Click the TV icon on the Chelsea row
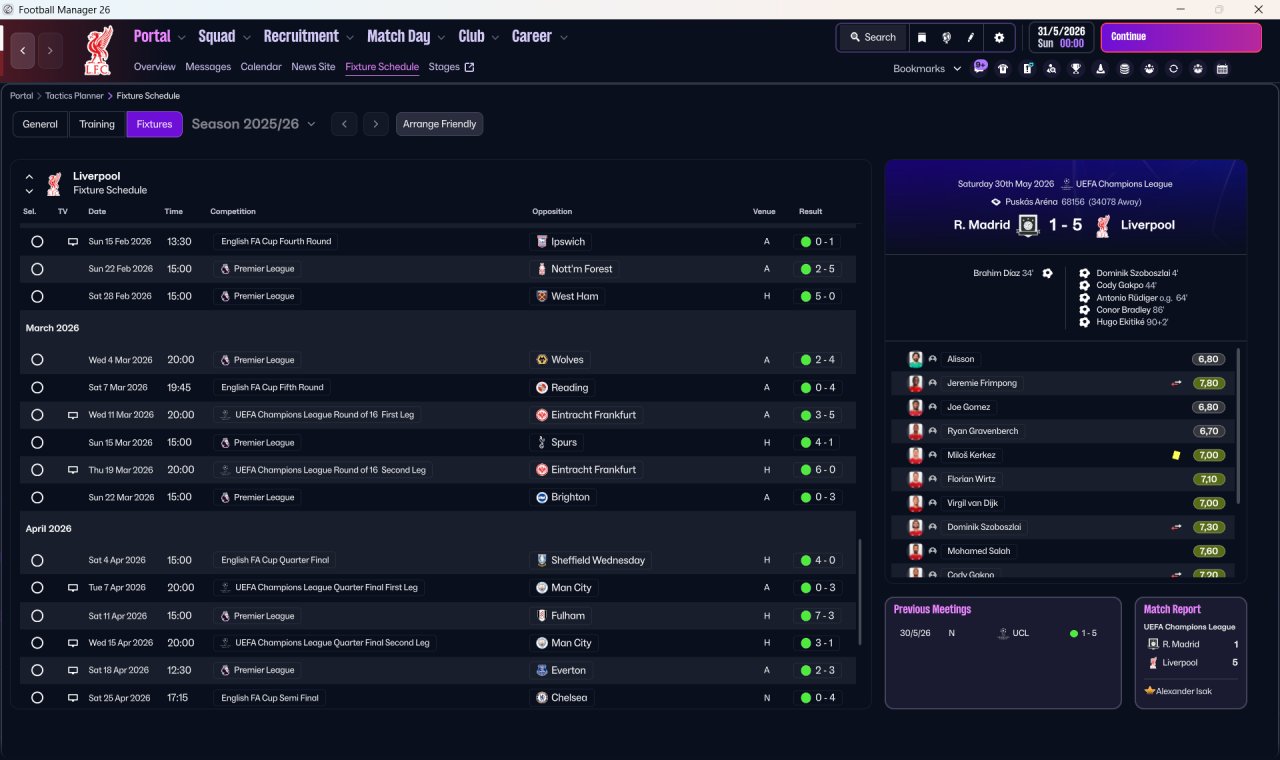 73,698
